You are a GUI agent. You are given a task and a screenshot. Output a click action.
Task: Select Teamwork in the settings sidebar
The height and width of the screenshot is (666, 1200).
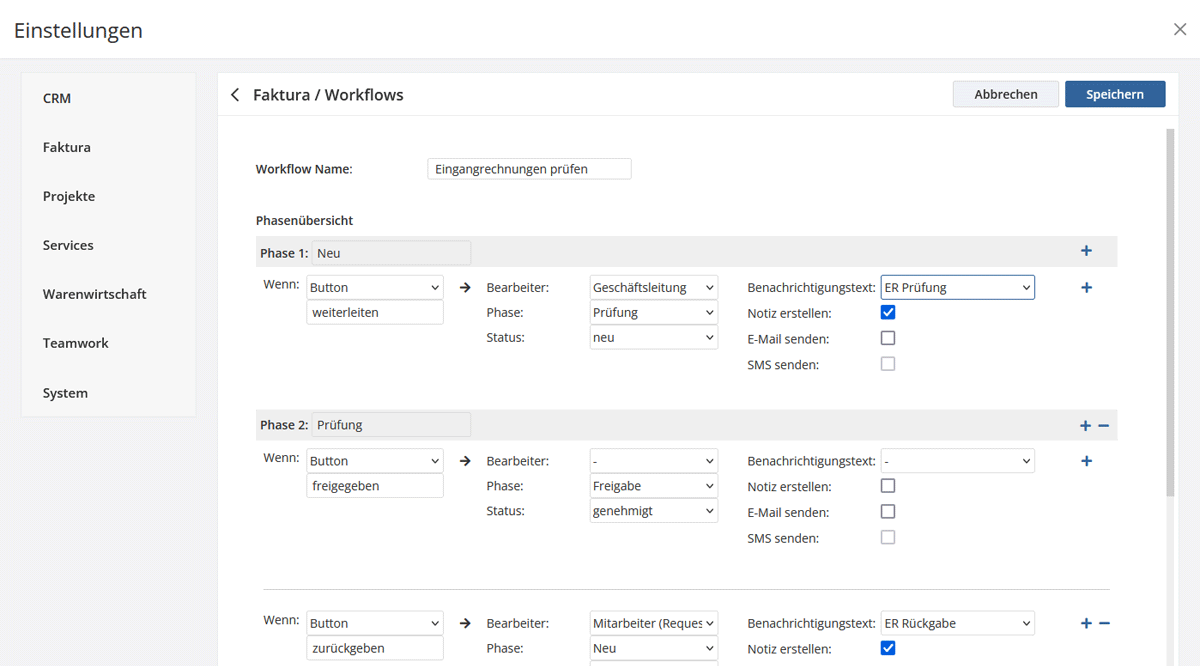click(x=76, y=343)
